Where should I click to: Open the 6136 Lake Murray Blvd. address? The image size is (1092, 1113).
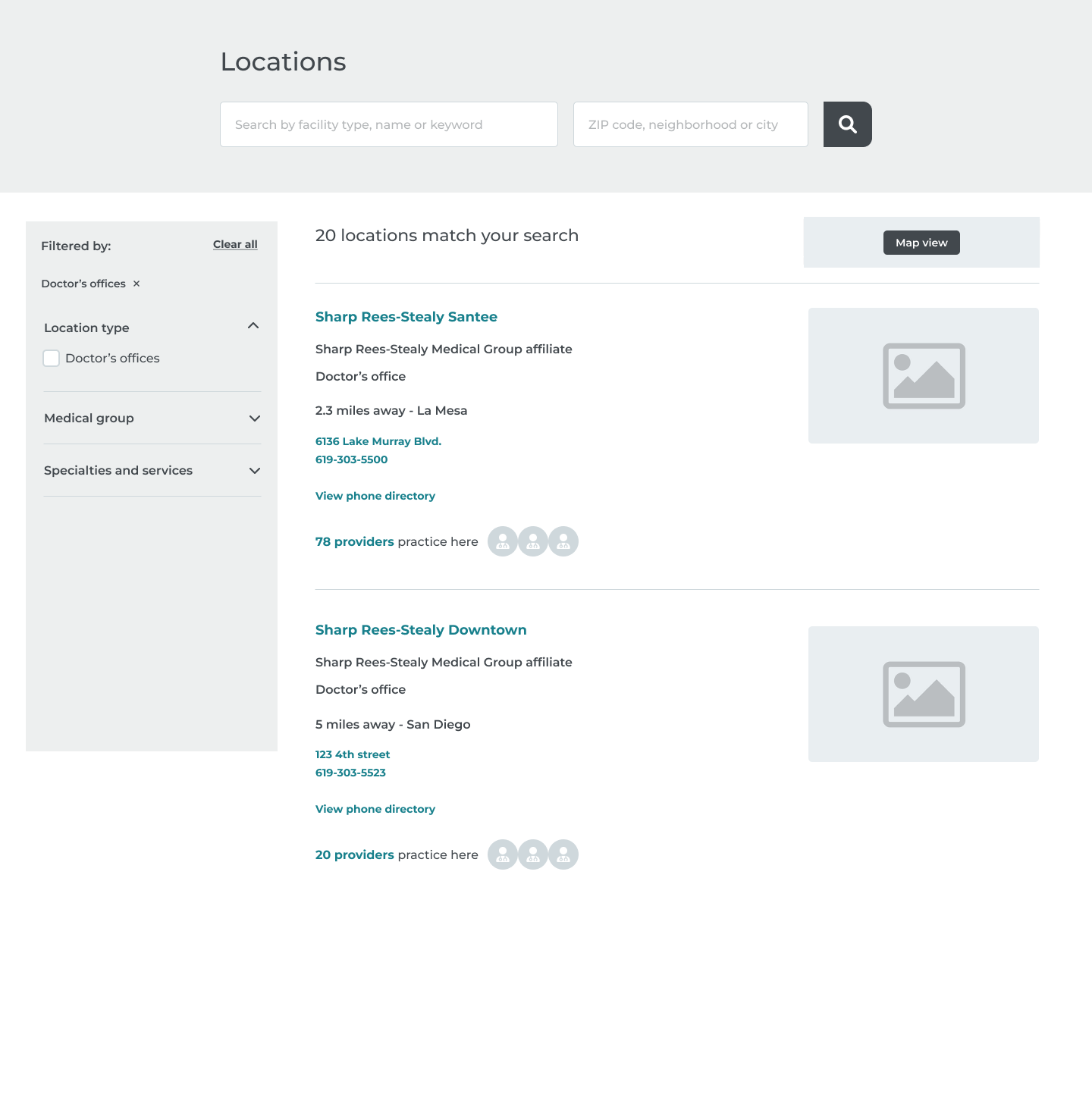[x=378, y=441]
